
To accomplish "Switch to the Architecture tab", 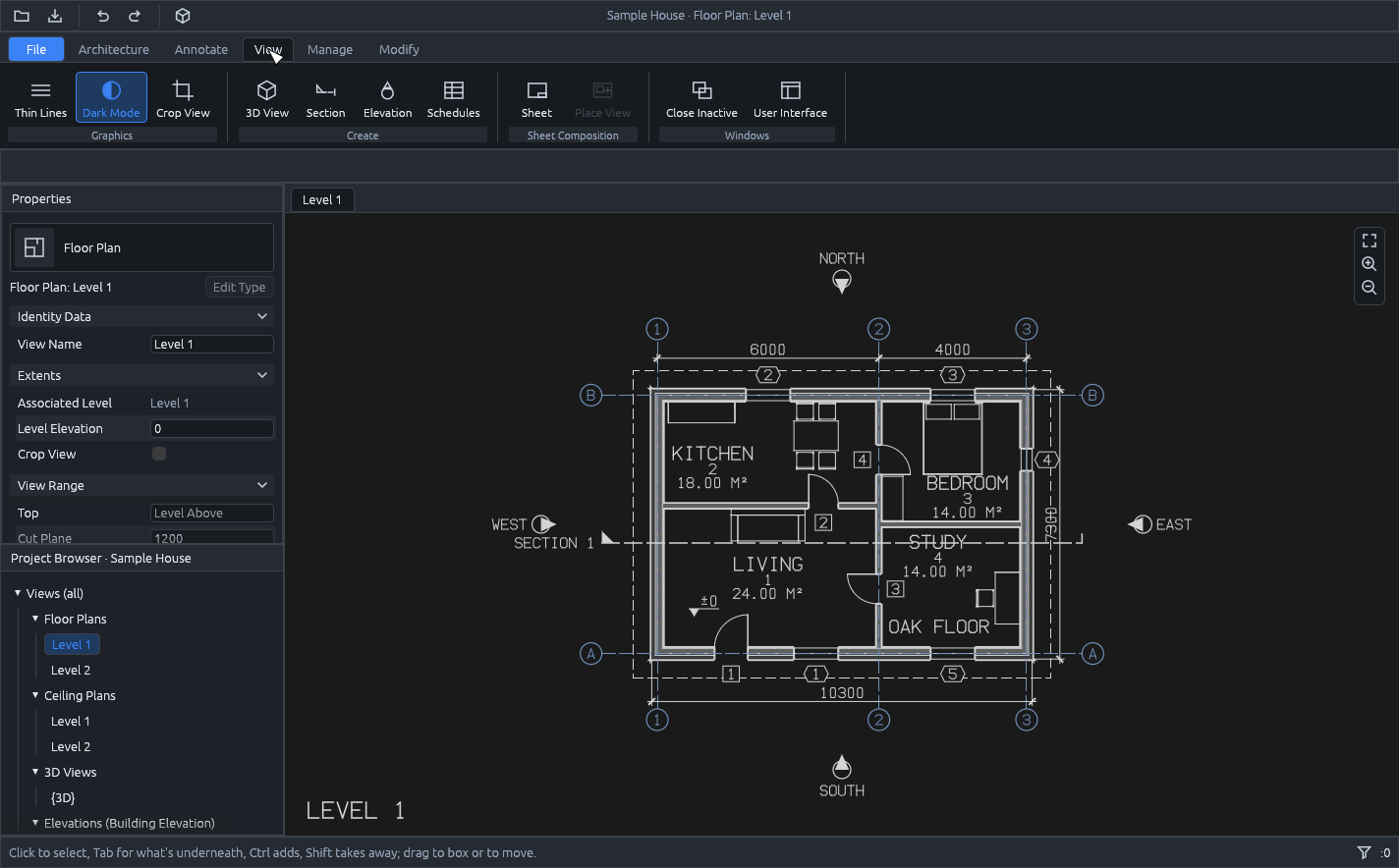I will pyautogui.click(x=114, y=49).
